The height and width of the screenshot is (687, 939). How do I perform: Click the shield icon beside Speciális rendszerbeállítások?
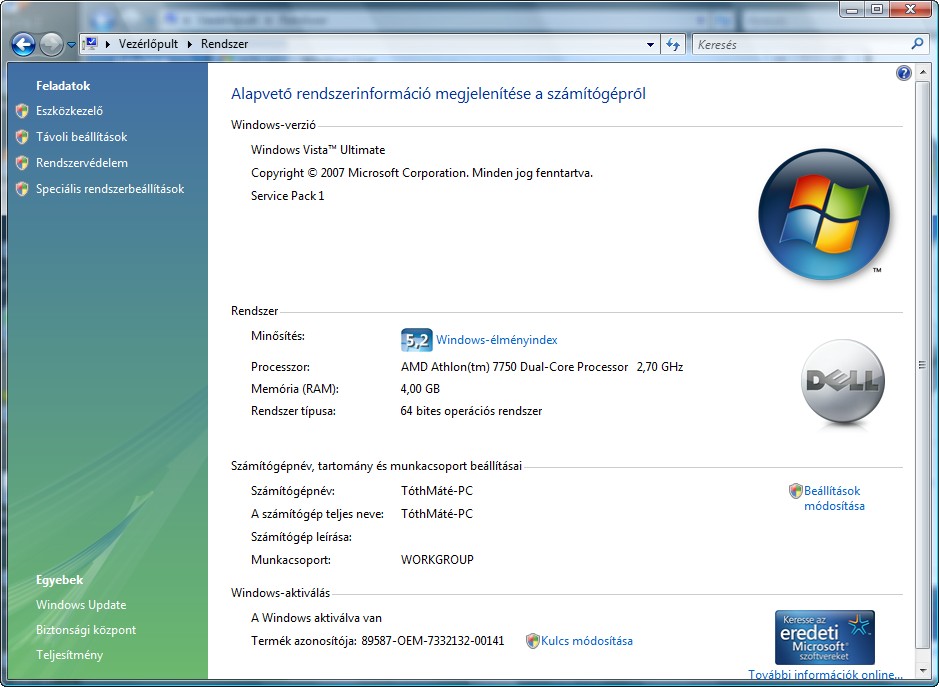point(22,189)
